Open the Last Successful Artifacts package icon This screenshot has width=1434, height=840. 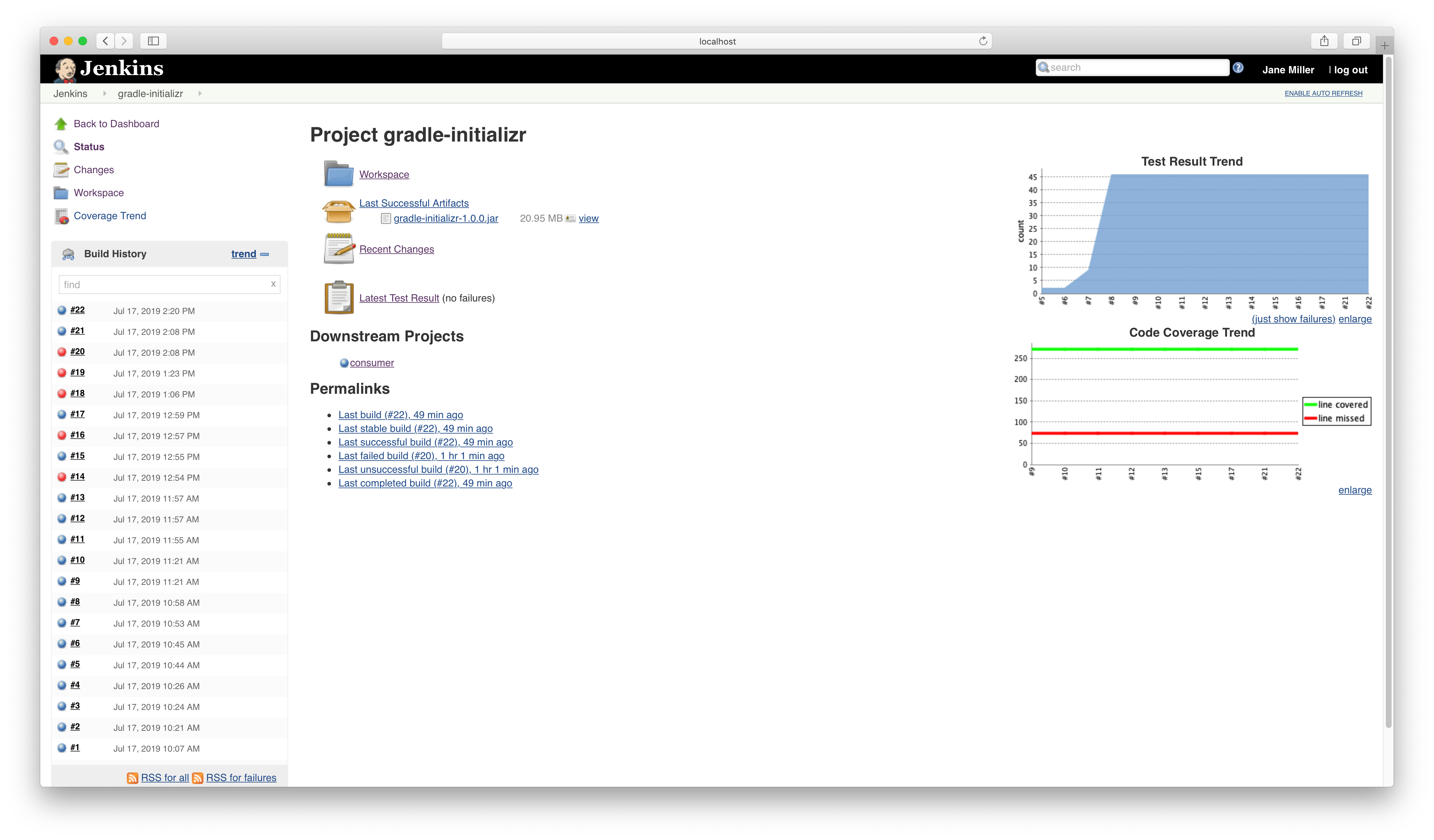pos(339,211)
